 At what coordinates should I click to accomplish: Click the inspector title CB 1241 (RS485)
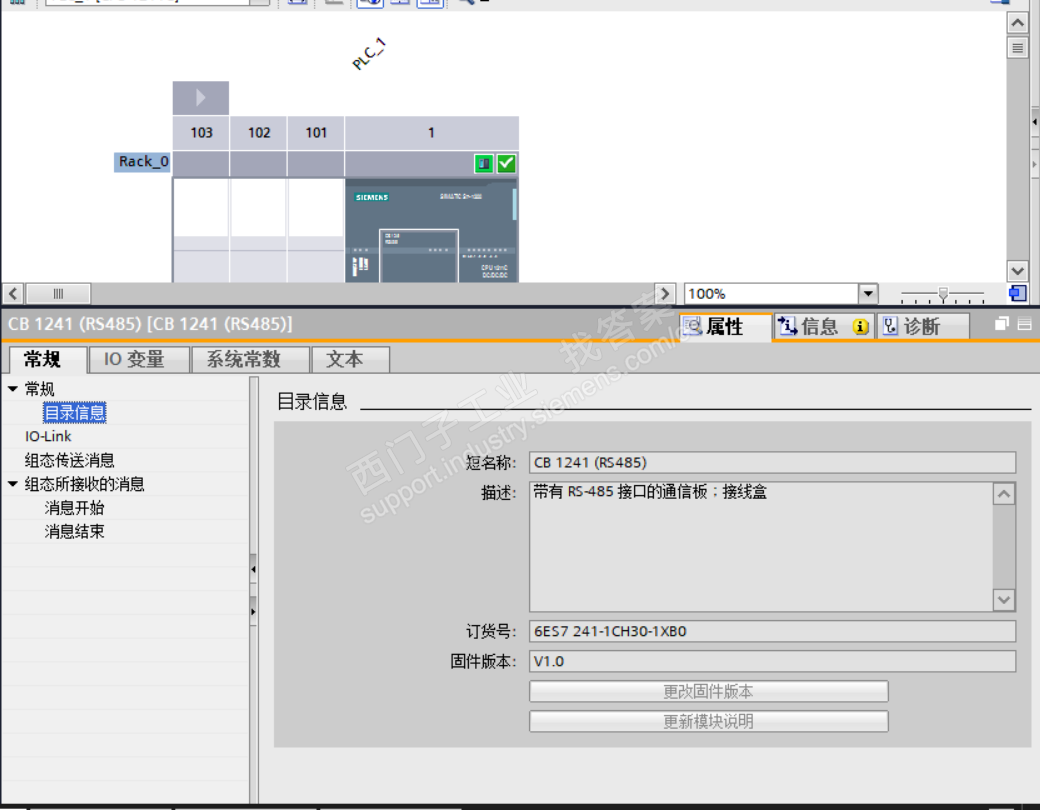click(x=150, y=324)
